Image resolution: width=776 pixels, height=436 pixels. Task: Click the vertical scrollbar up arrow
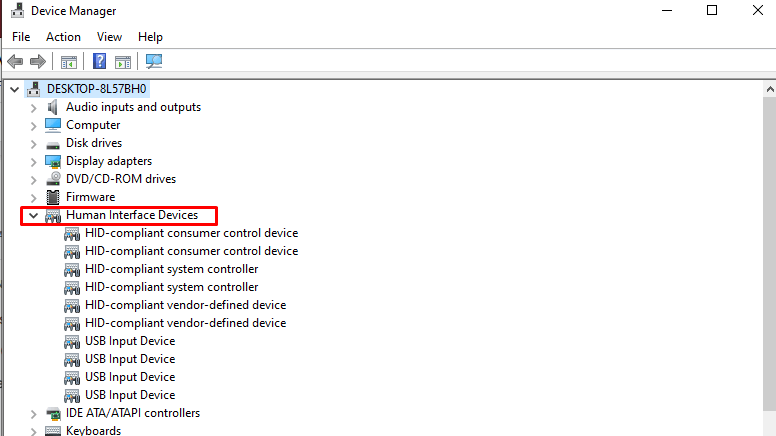(x=769, y=89)
